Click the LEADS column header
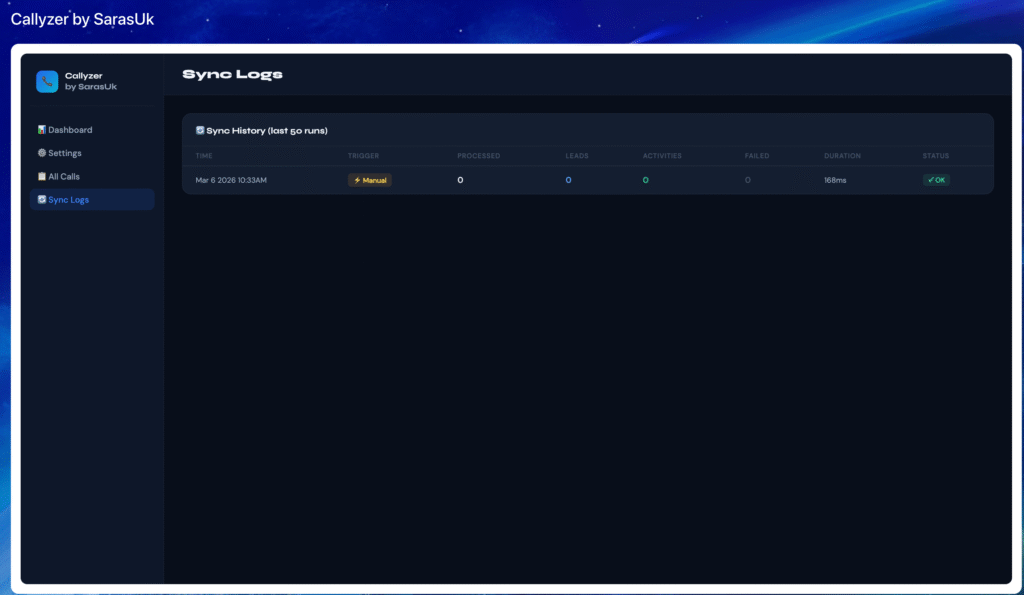 pos(577,156)
